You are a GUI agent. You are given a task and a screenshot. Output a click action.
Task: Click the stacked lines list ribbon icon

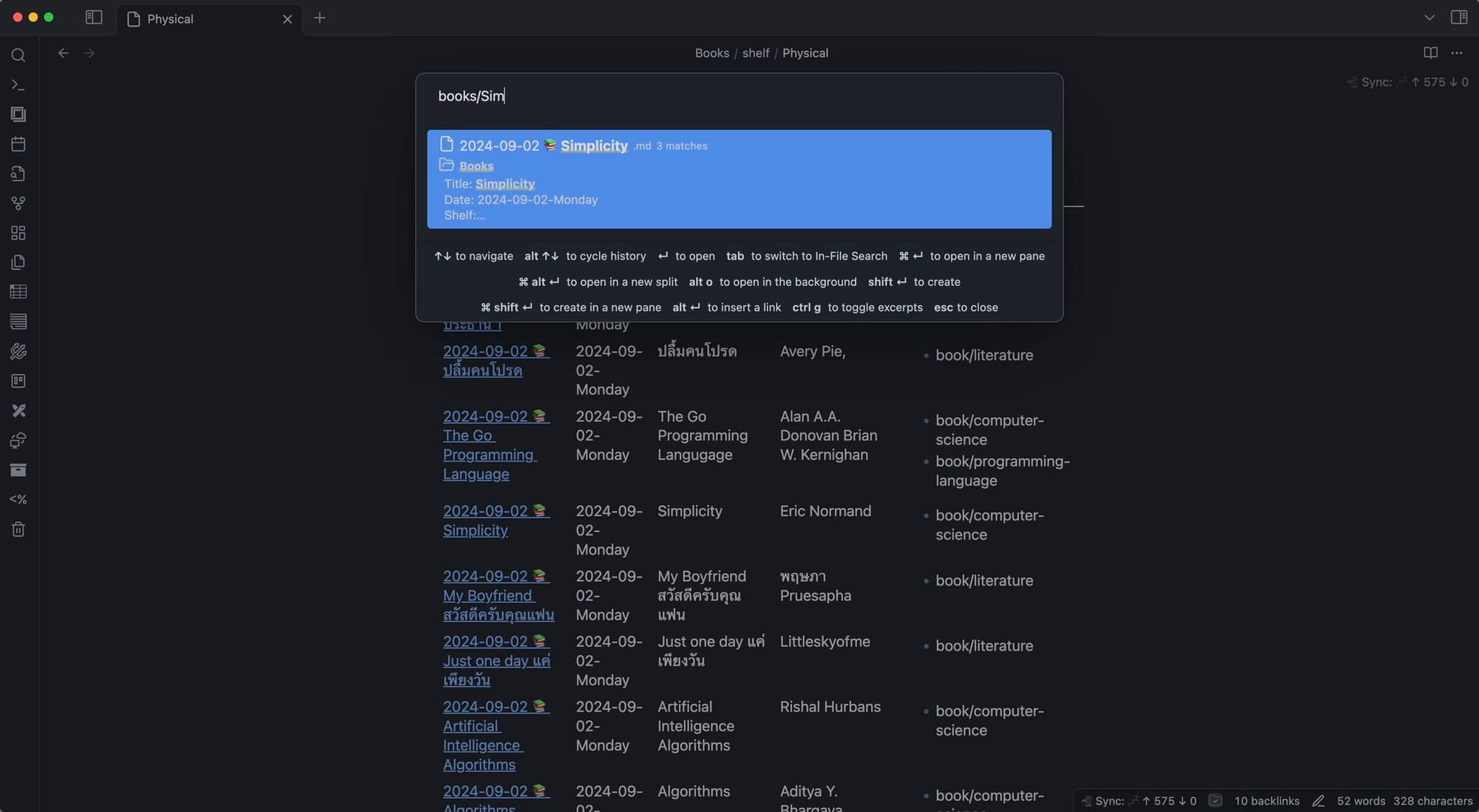pos(18,322)
